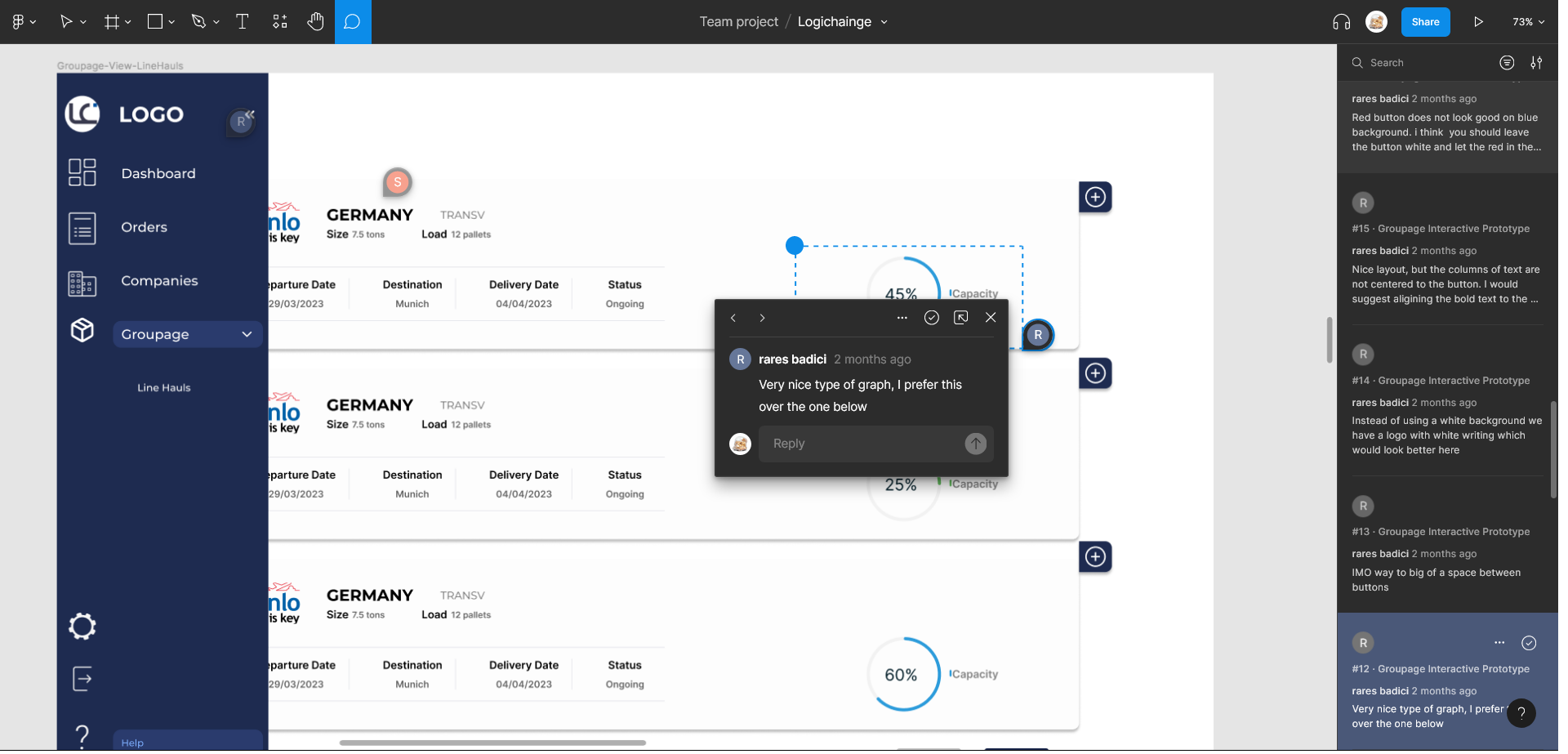1568x754 pixels.
Task: Click the headphones audio icon
Action: 1340,22
